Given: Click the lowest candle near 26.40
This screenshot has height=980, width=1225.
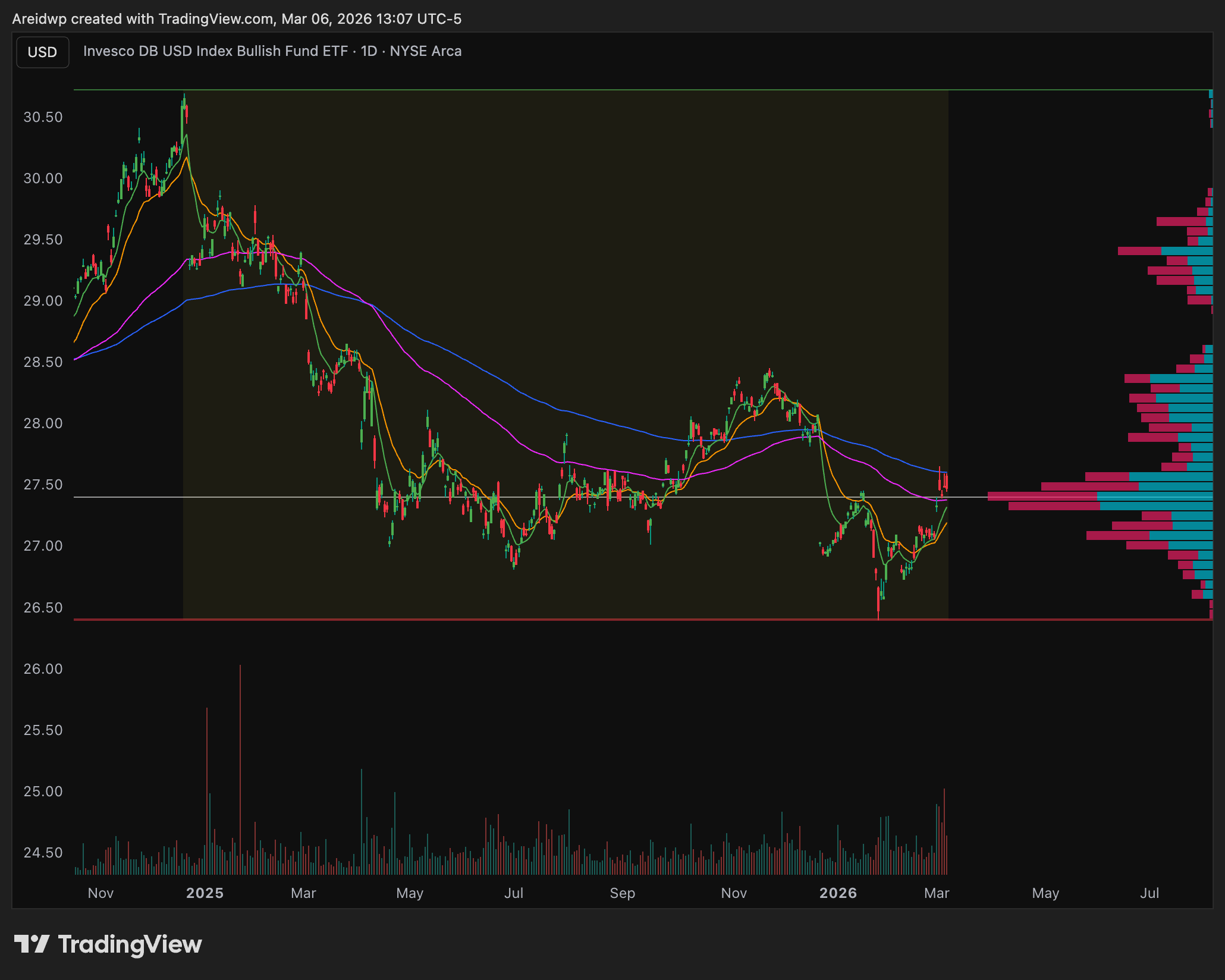Looking at the screenshot, I should tap(878, 601).
